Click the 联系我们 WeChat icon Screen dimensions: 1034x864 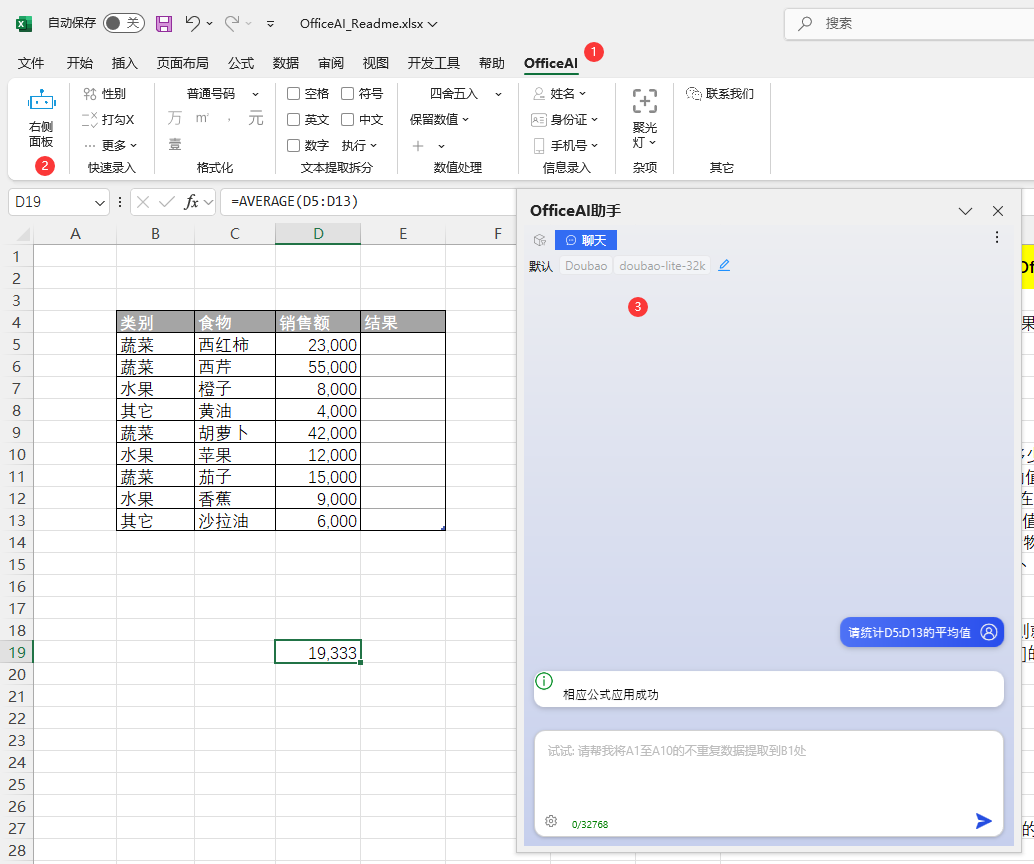tap(693, 94)
